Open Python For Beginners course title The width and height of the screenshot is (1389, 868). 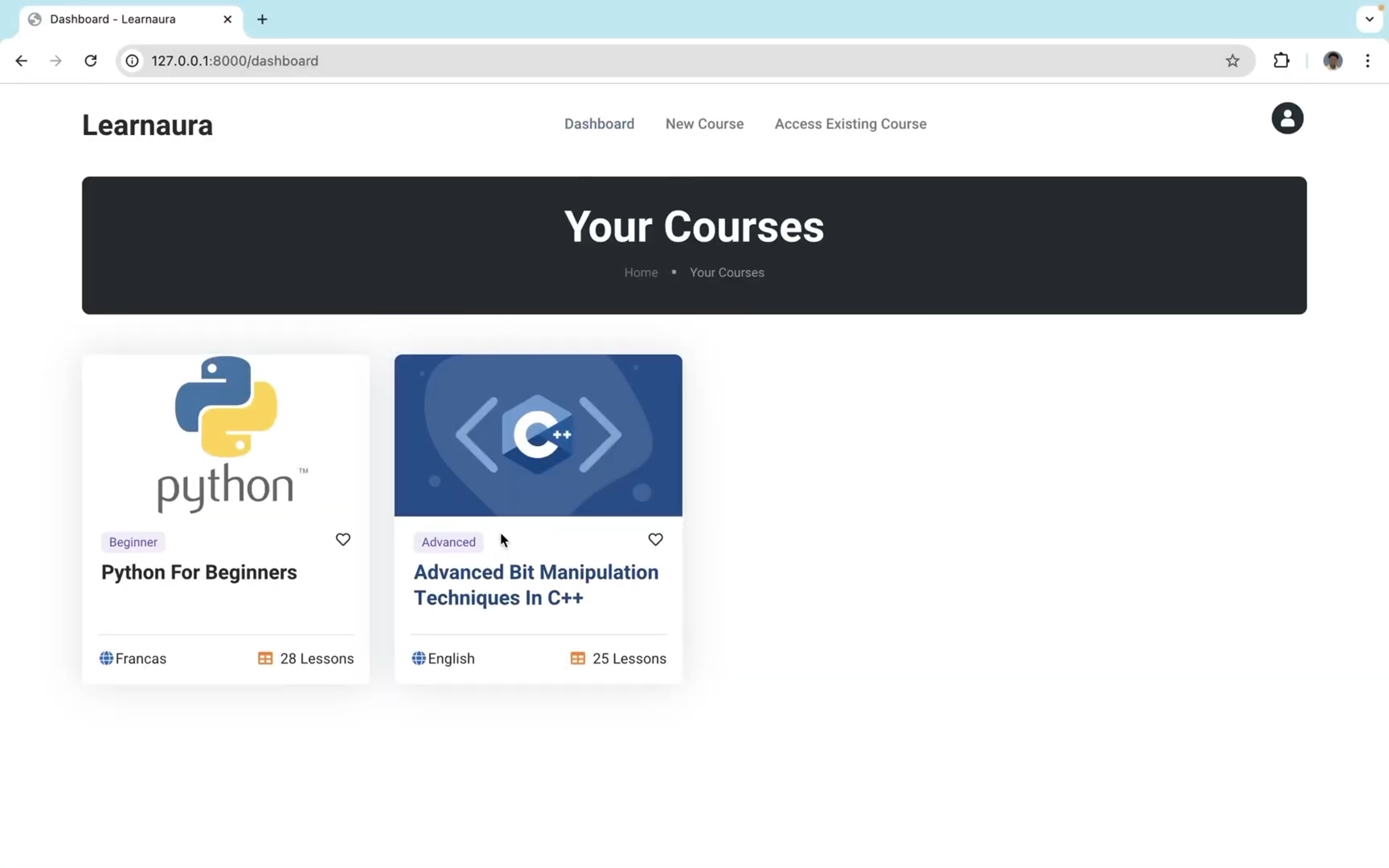click(199, 572)
